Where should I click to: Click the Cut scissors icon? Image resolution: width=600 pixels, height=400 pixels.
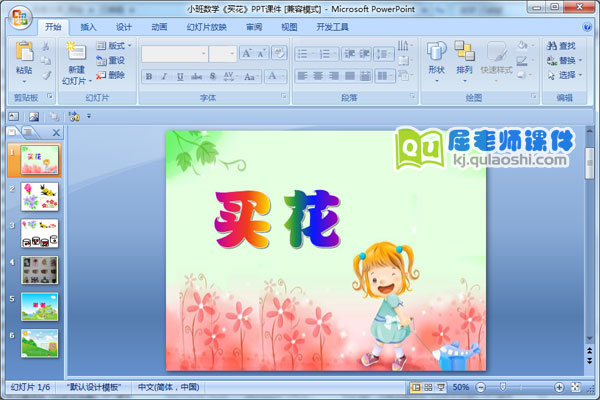pyautogui.click(x=46, y=46)
